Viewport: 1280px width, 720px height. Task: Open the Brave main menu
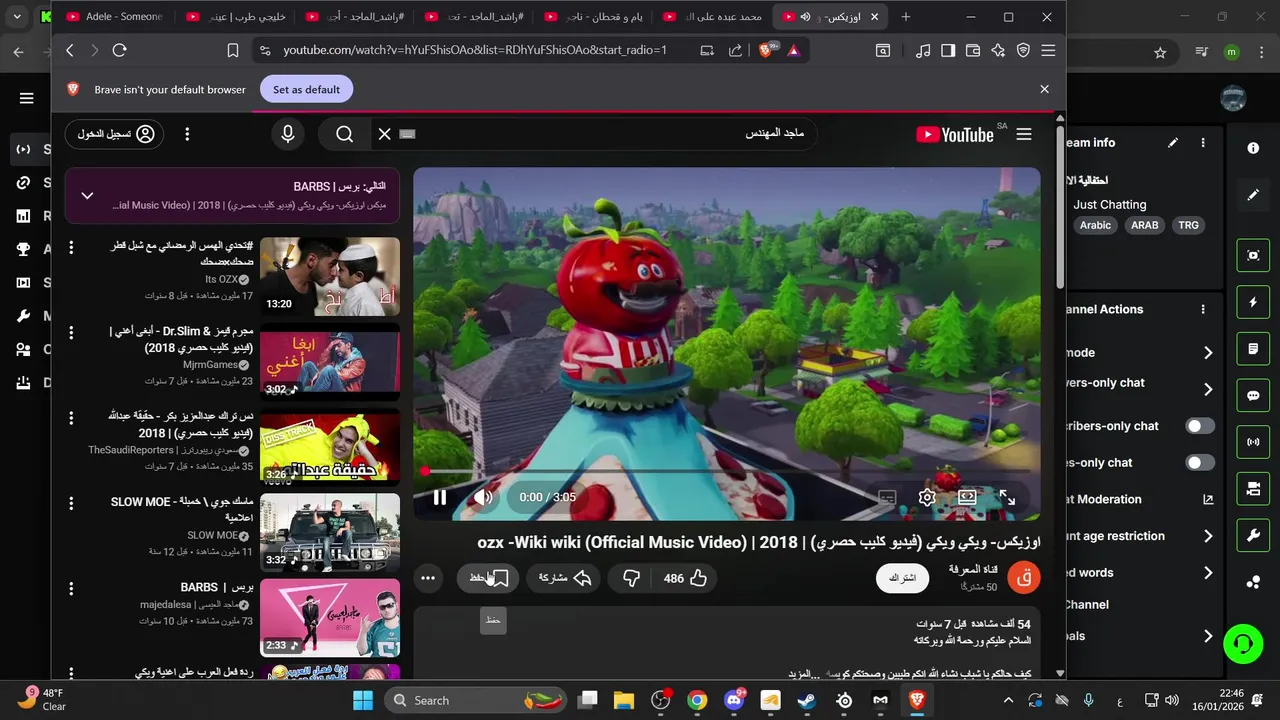coord(1048,50)
